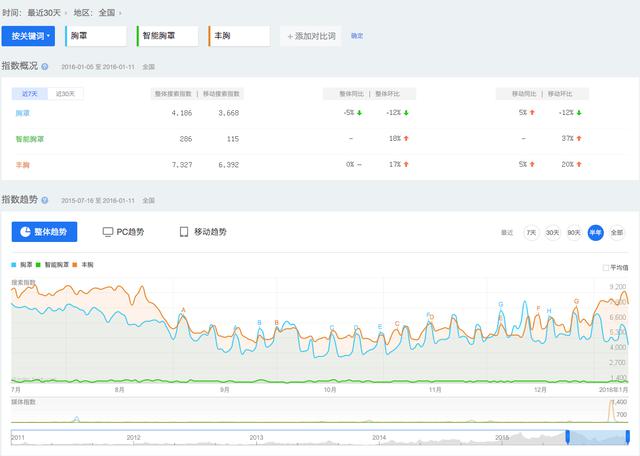Image resolution: width=640 pixels, height=456 pixels.
Task: Click the 2012 label on the year timeline
Action: (133, 437)
